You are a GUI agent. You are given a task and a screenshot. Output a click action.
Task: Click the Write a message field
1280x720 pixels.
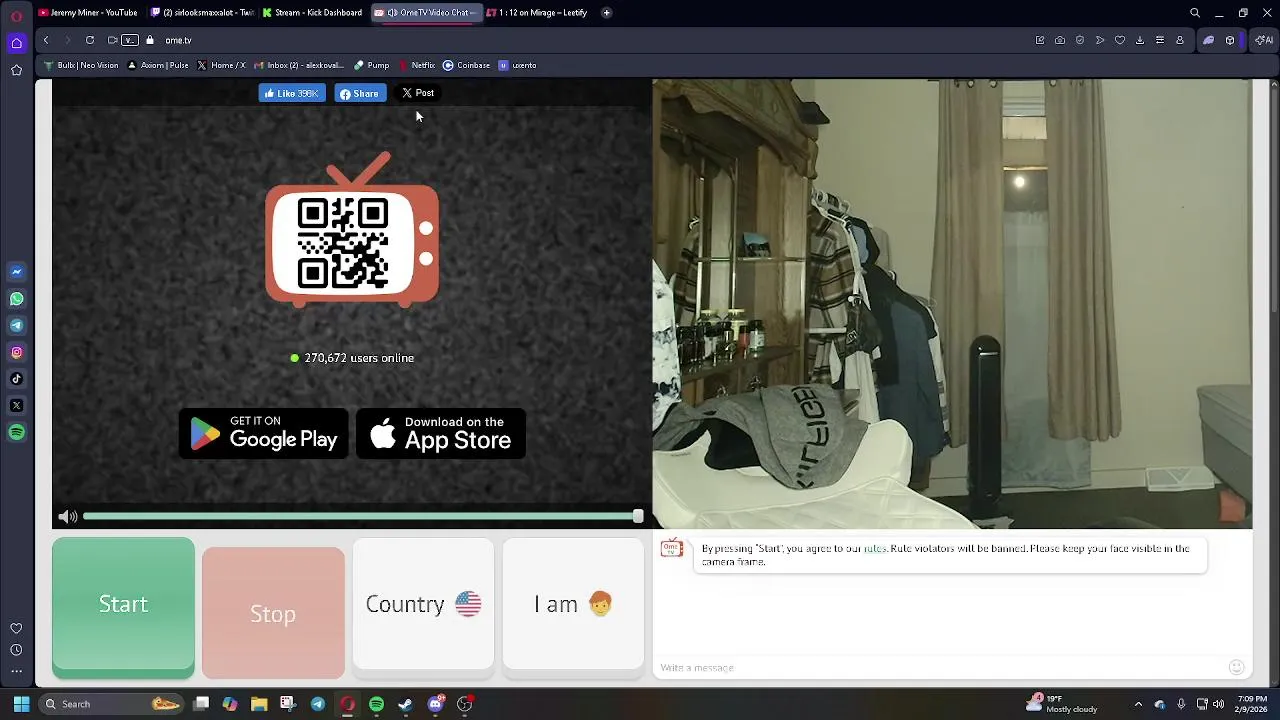click(940, 667)
